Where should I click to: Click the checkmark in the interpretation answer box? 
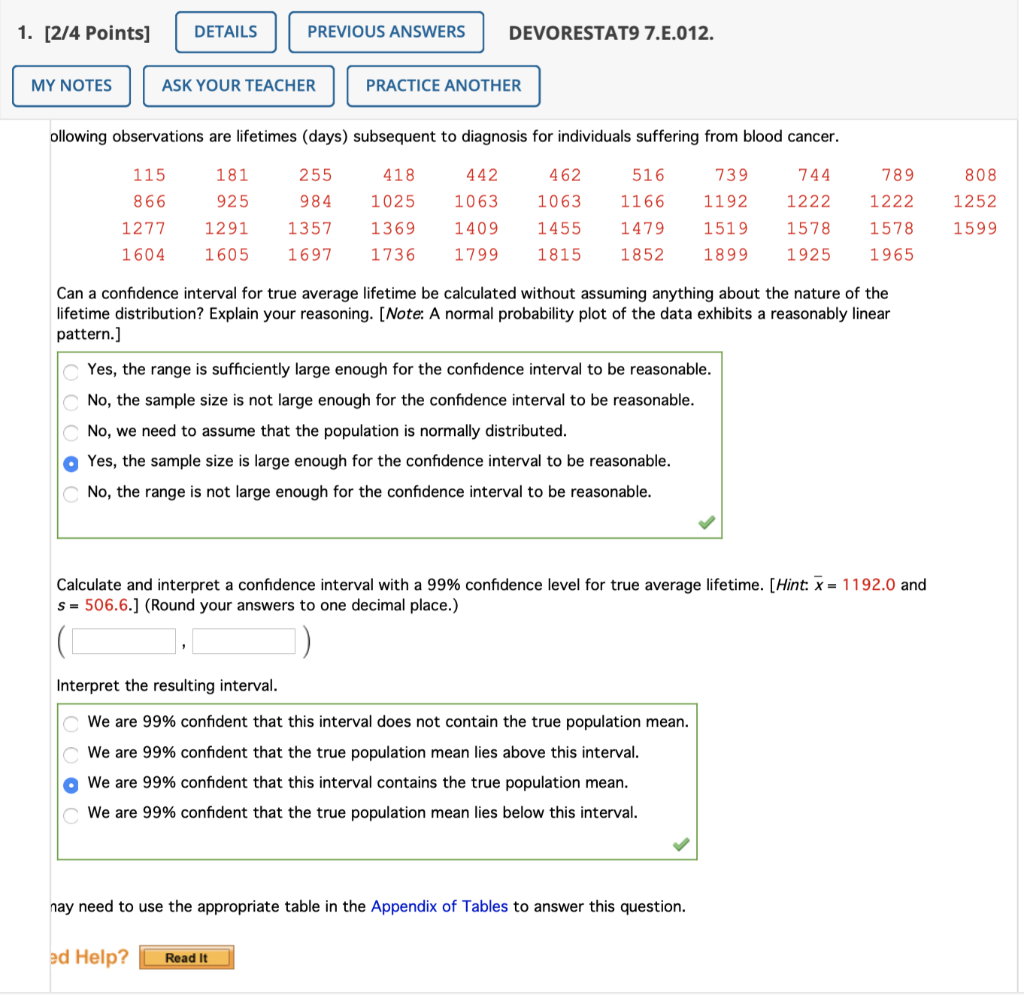(681, 844)
